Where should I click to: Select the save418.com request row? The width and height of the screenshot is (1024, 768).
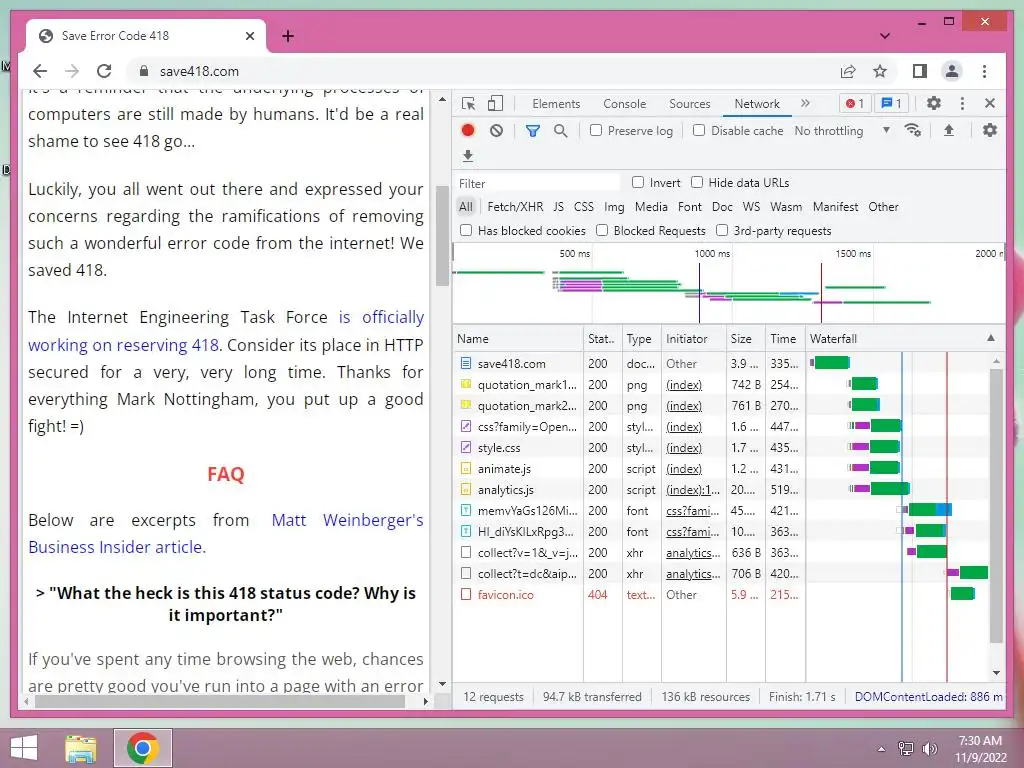tap(720, 363)
